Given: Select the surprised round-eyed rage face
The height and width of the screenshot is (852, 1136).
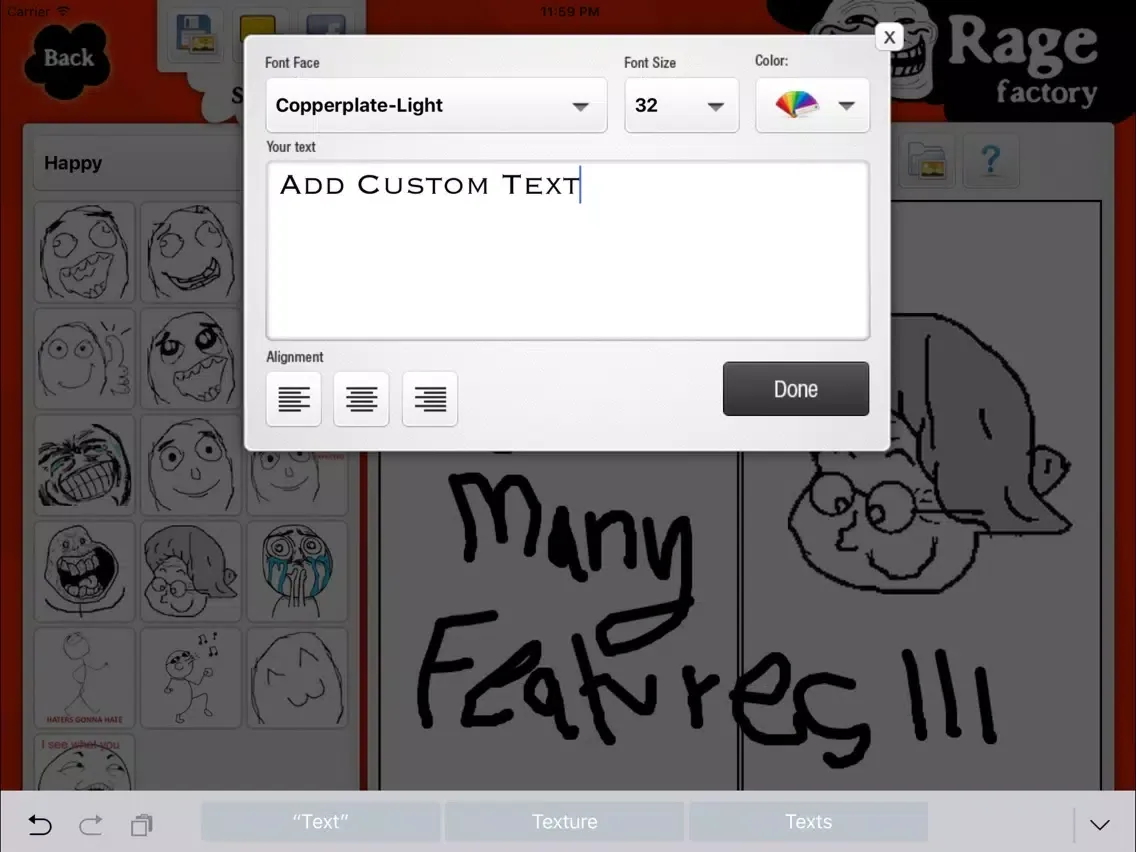Looking at the screenshot, I should [191, 465].
